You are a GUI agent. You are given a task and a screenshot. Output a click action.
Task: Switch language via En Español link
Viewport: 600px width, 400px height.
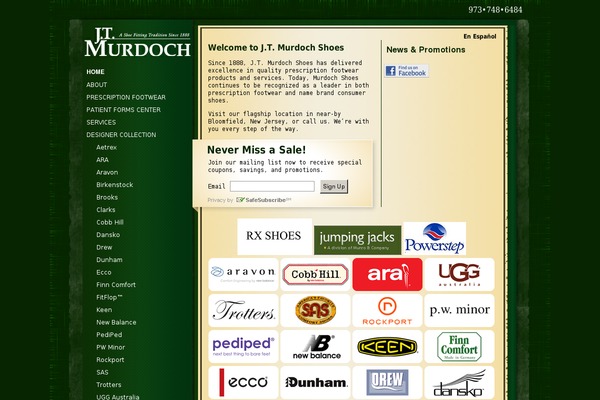(479, 36)
